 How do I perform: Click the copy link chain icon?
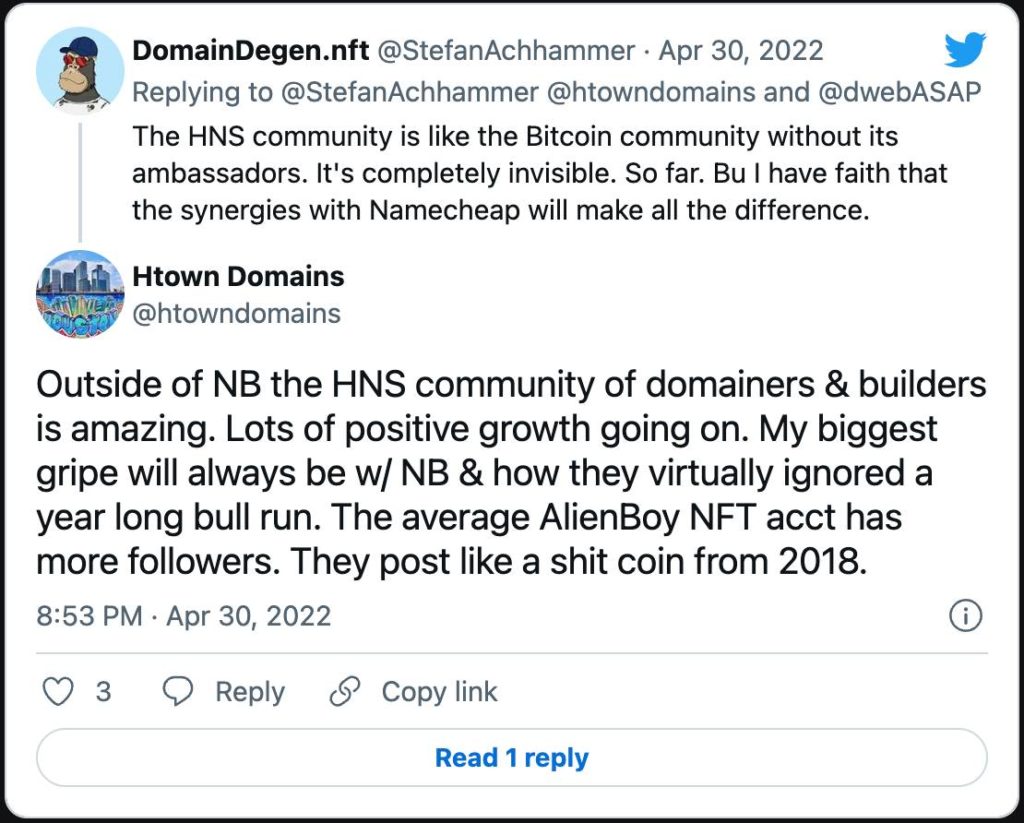click(345, 692)
